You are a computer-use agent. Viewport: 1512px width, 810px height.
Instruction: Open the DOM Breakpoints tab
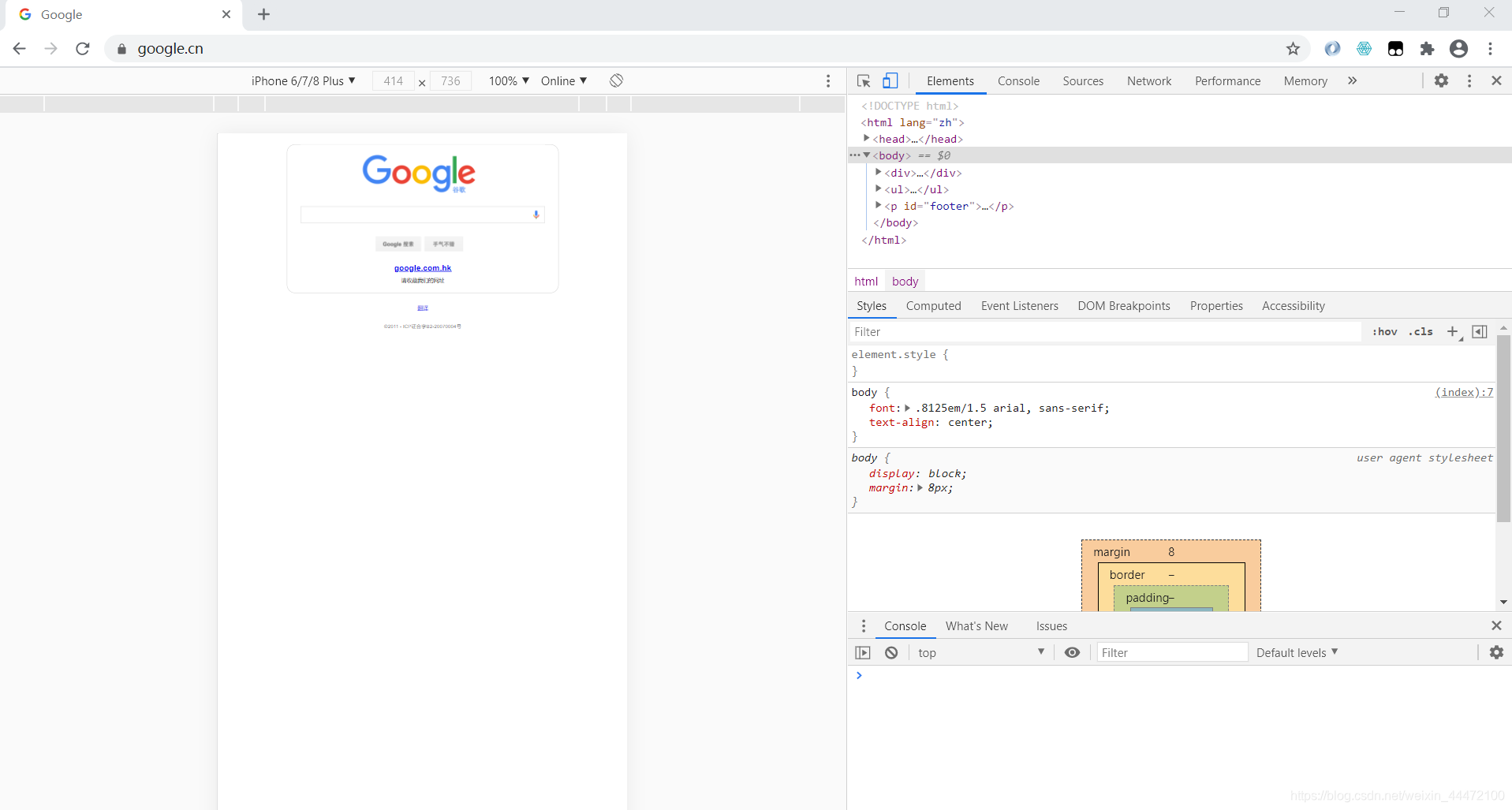point(1124,306)
